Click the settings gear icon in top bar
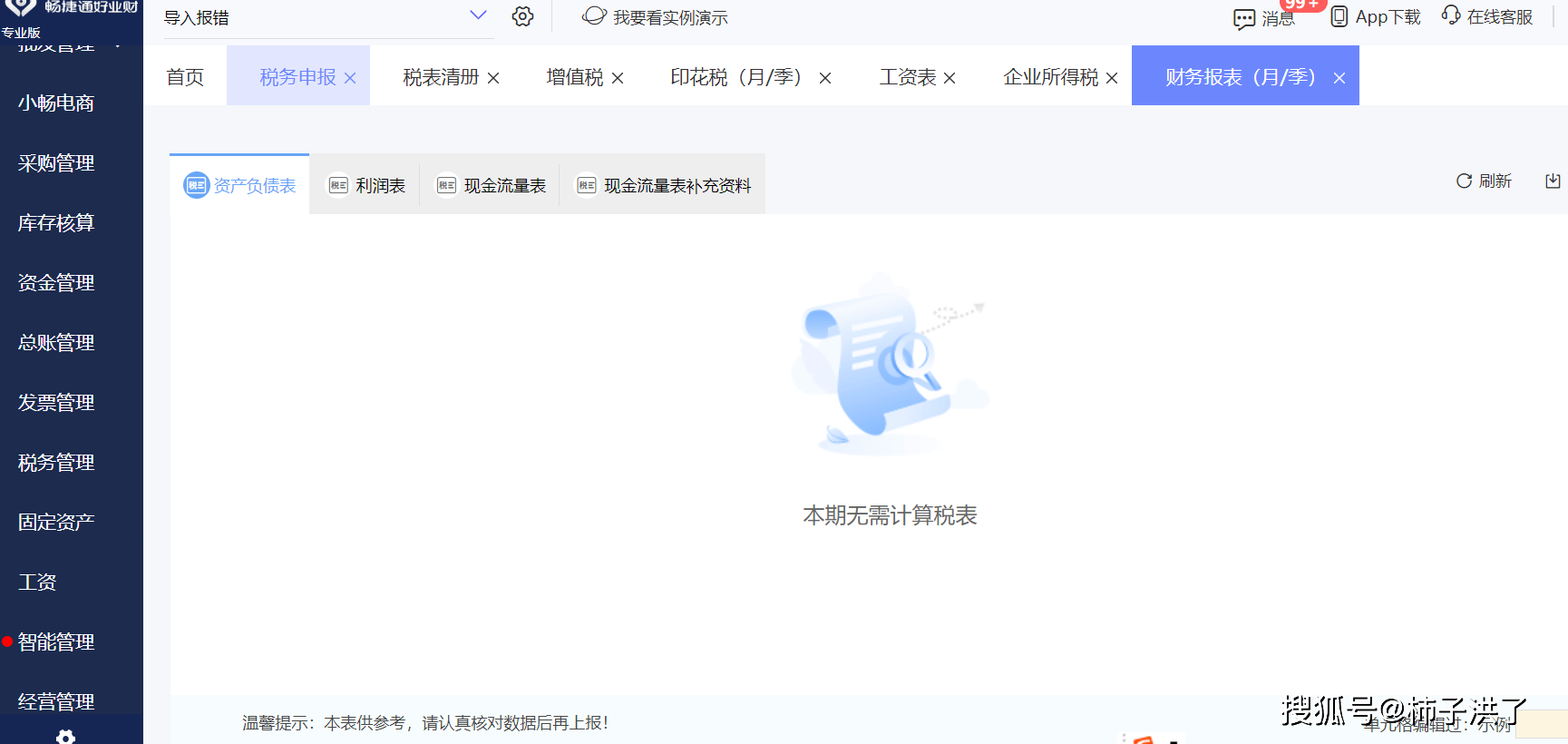 click(x=522, y=17)
